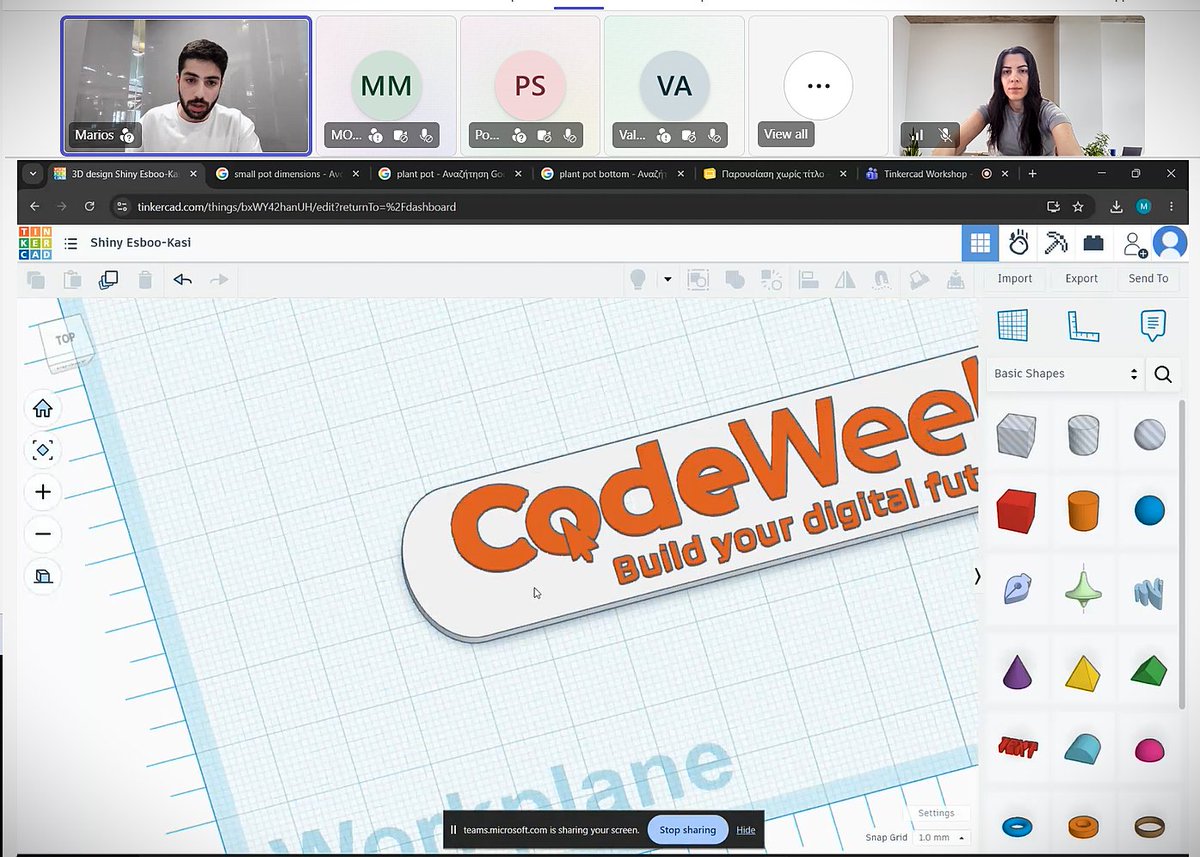
Task: Open the workplane Settings button
Action: pos(936,813)
